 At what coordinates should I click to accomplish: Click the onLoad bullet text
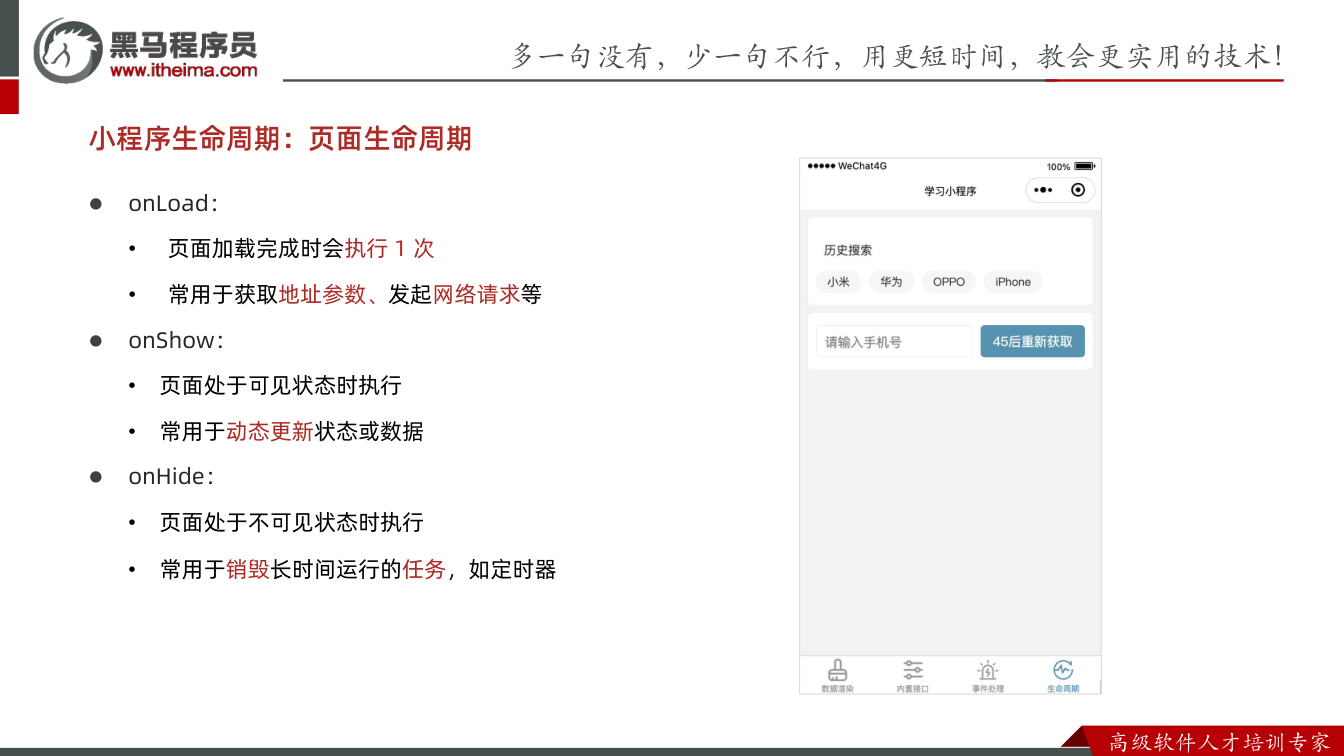(x=173, y=203)
